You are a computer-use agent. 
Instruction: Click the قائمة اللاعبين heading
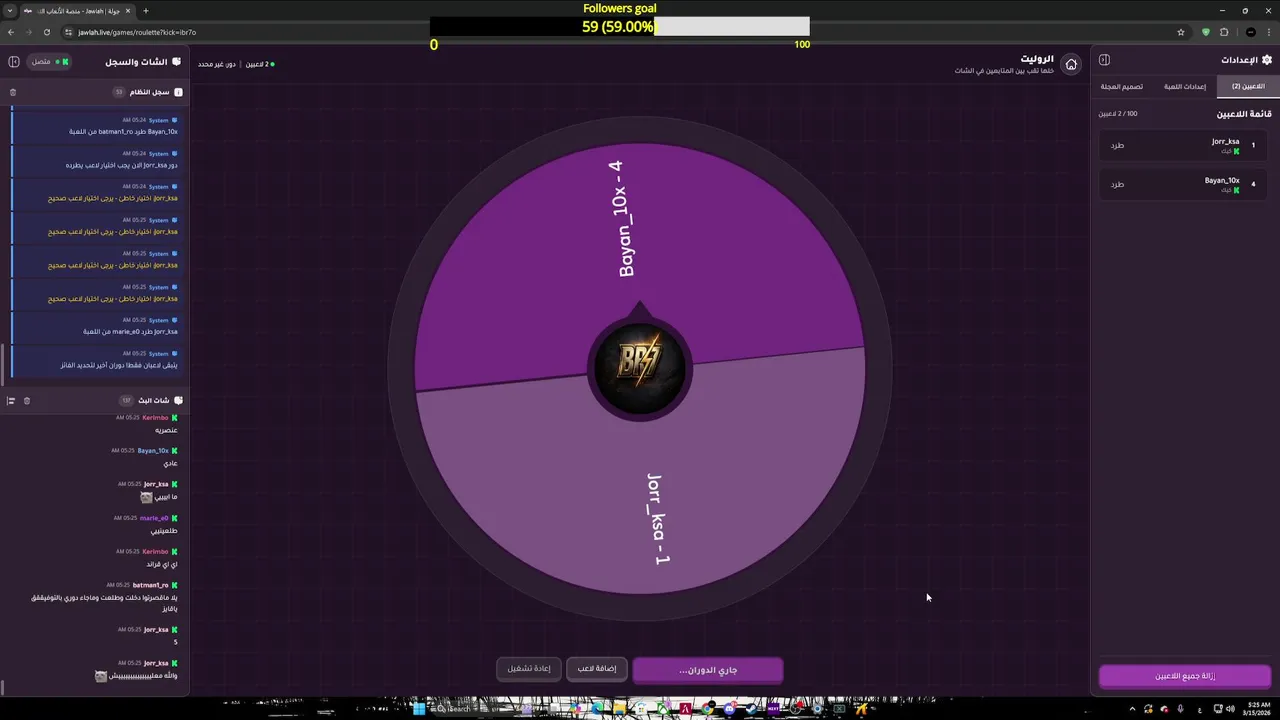pyautogui.click(x=1244, y=114)
